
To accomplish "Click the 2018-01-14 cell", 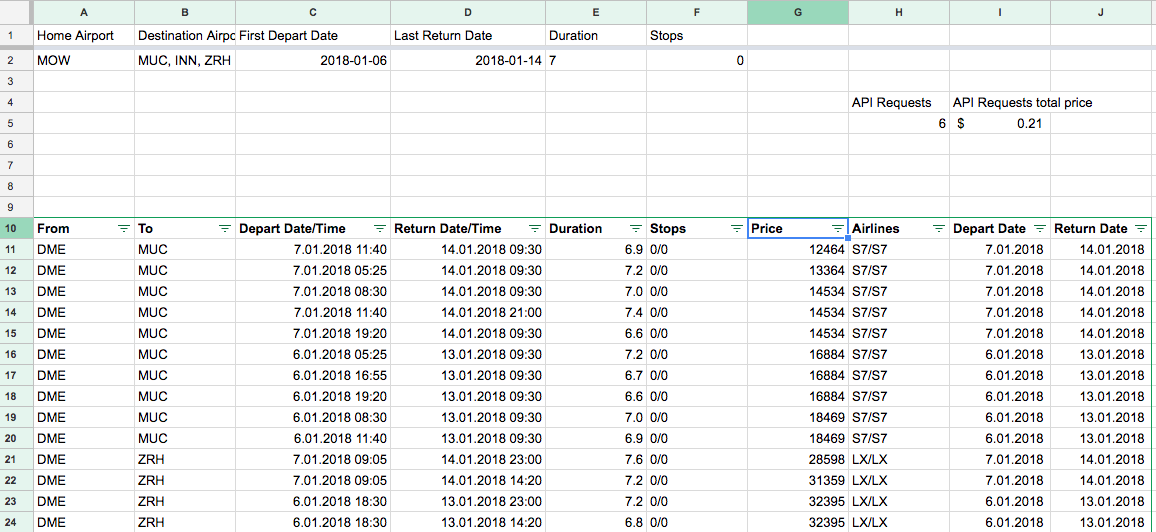I will tap(468, 60).
